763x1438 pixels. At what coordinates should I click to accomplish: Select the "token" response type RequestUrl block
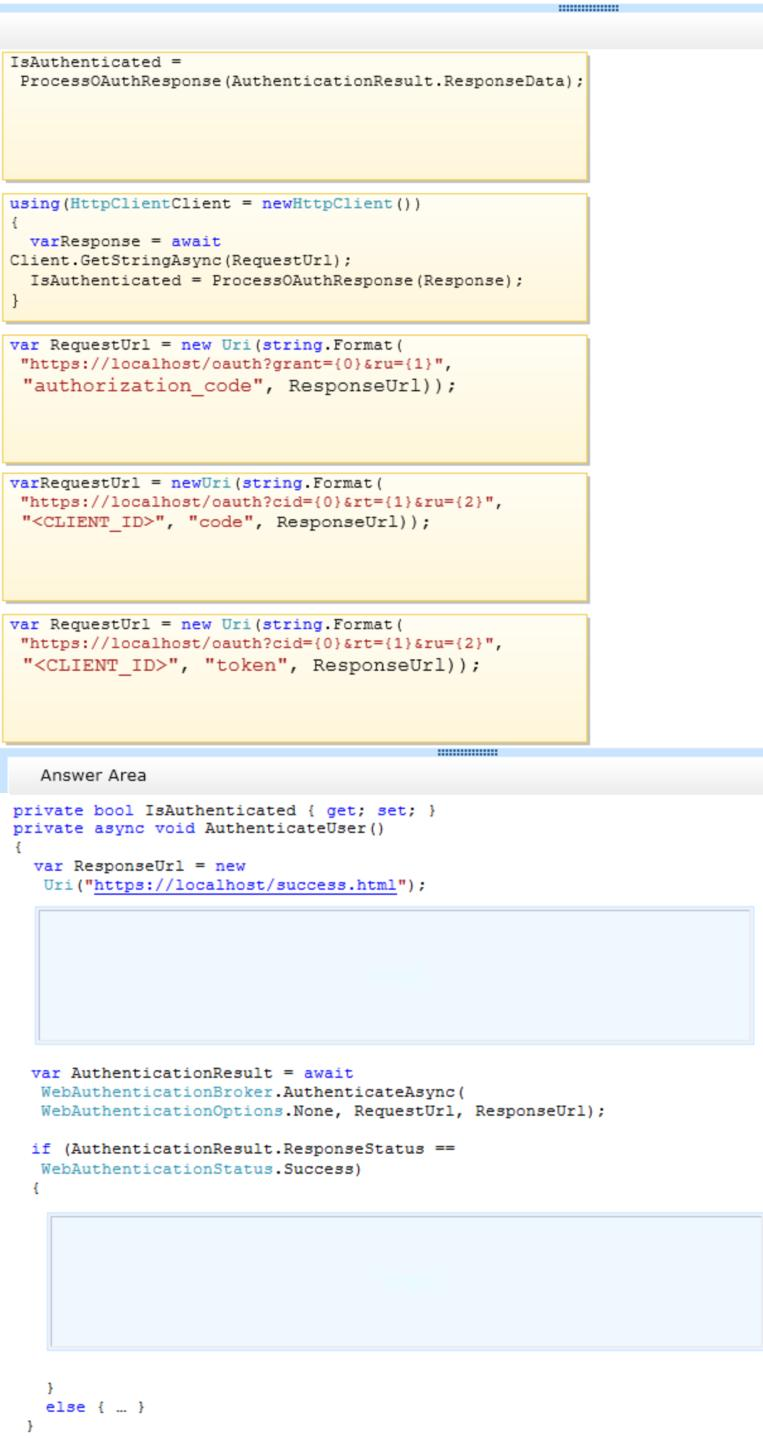pos(294,678)
